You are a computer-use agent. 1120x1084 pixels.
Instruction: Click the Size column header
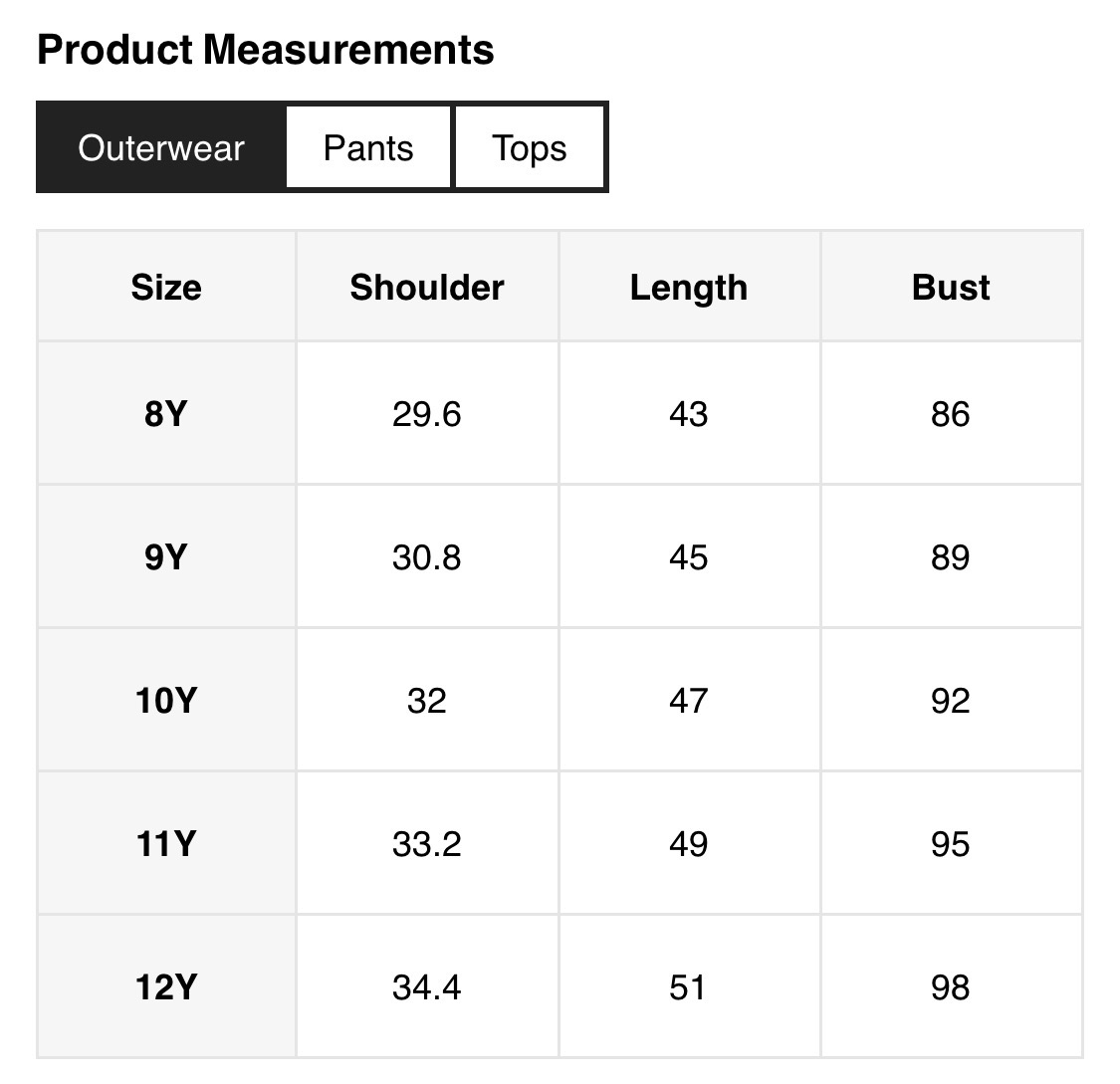pyautogui.click(x=166, y=288)
